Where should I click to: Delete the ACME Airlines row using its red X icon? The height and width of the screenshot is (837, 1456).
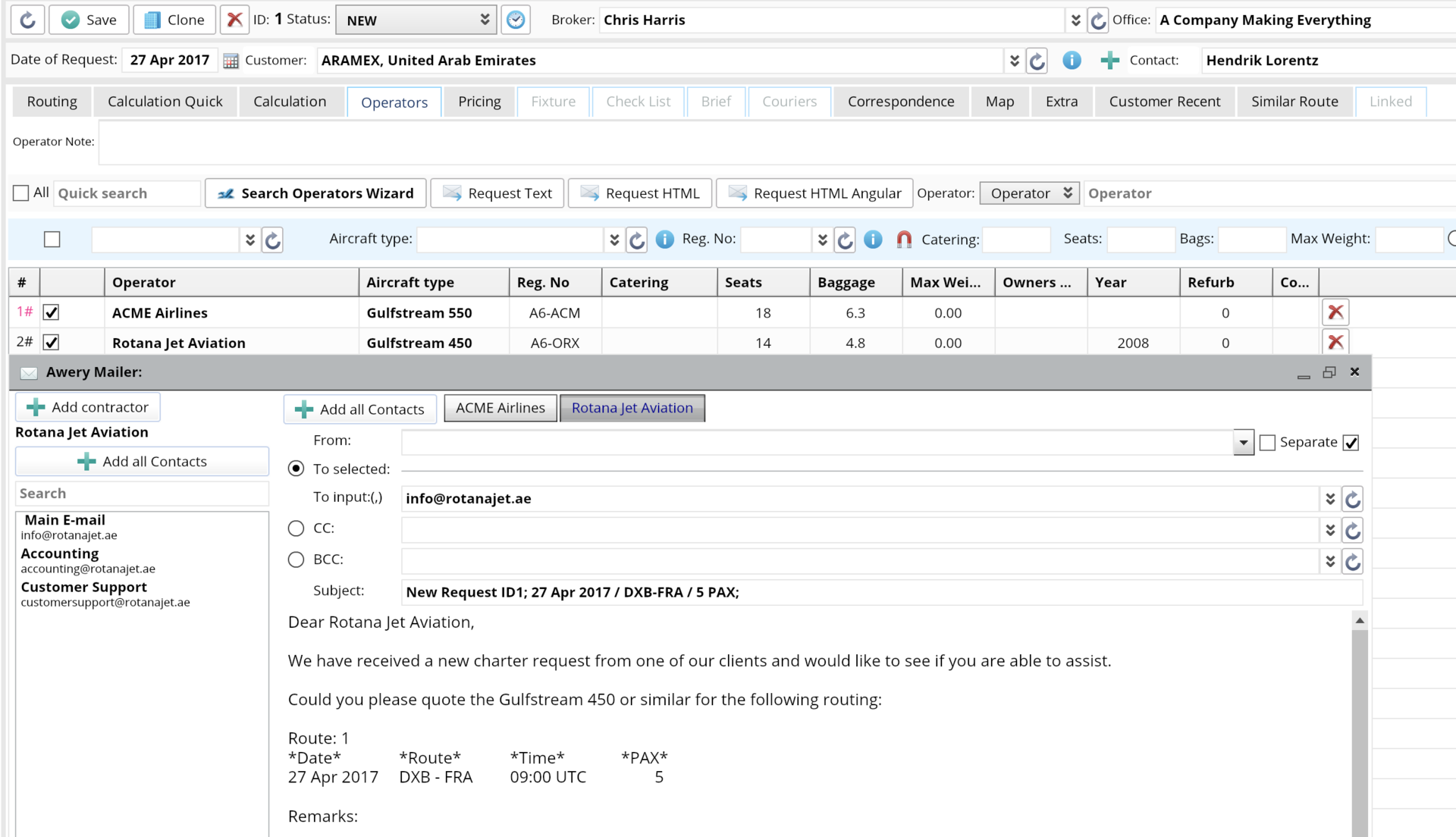coord(1335,312)
